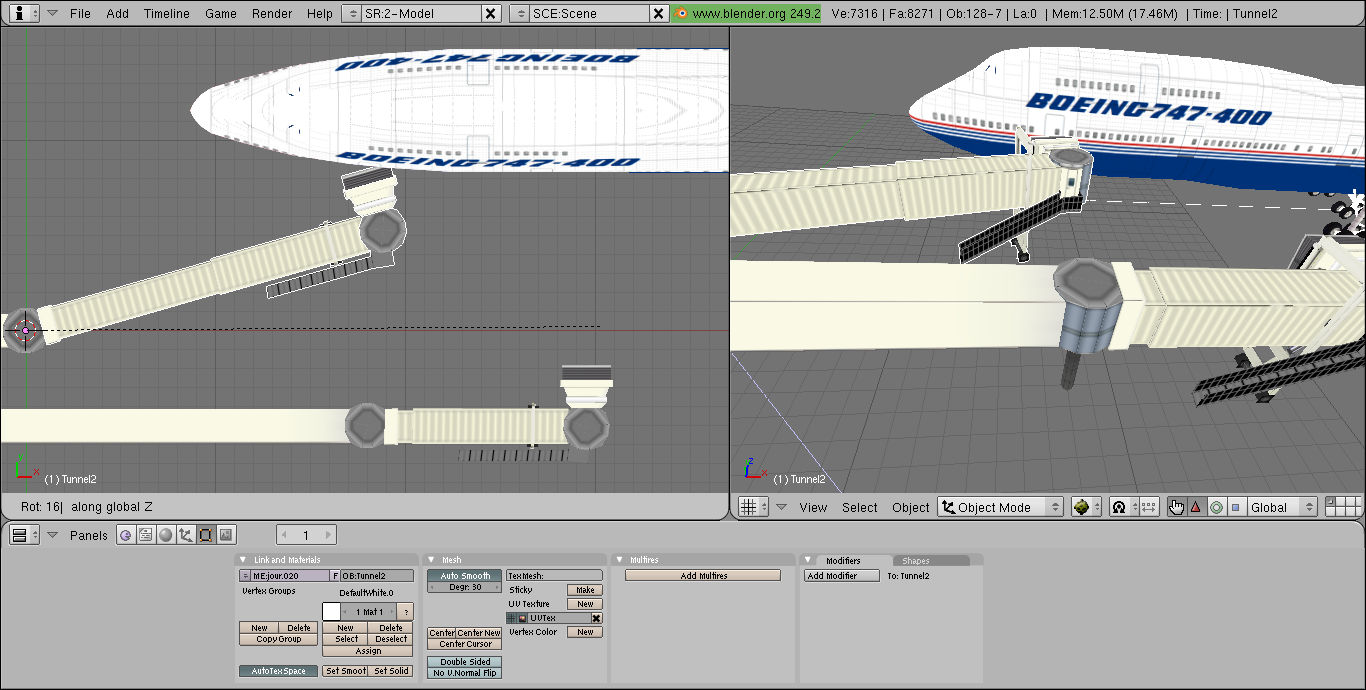Screen dimensions: 1366x690
Task: Open the ME:jour.020 mesh browse arrows
Action: (x=245, y=576)
